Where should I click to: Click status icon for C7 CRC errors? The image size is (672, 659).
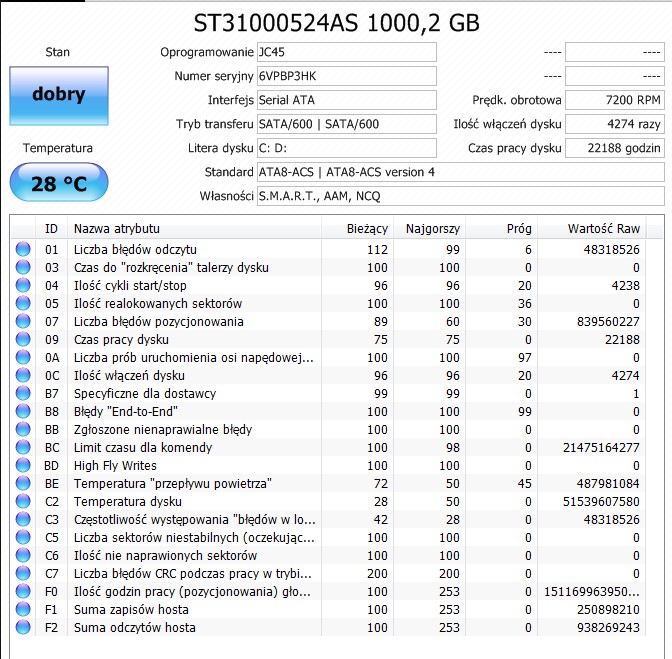click(x=23, y=573)
